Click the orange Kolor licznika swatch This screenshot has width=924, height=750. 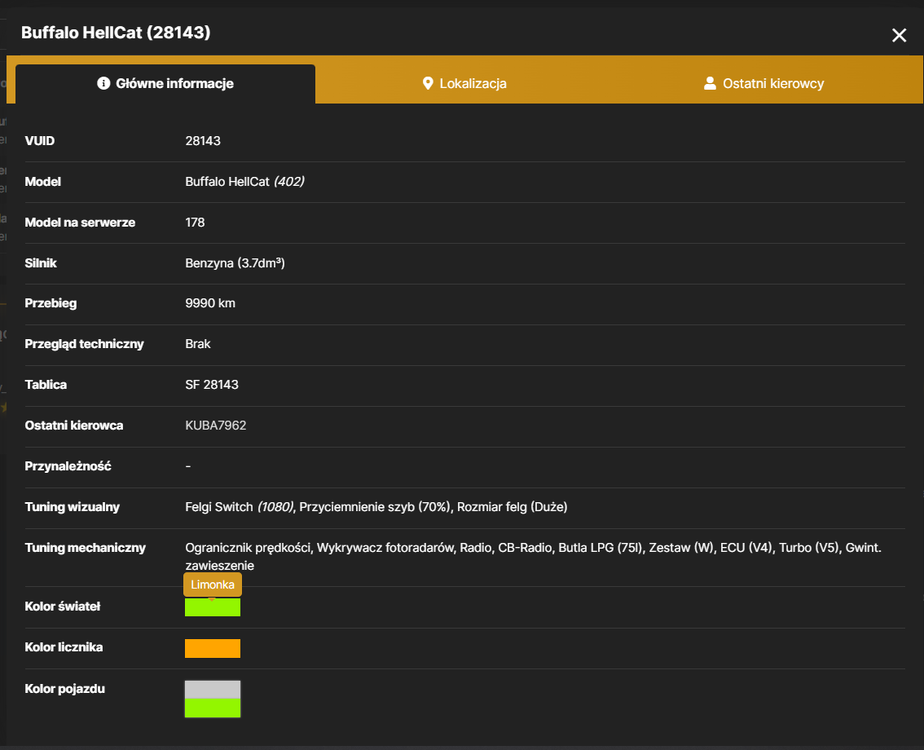213,648
